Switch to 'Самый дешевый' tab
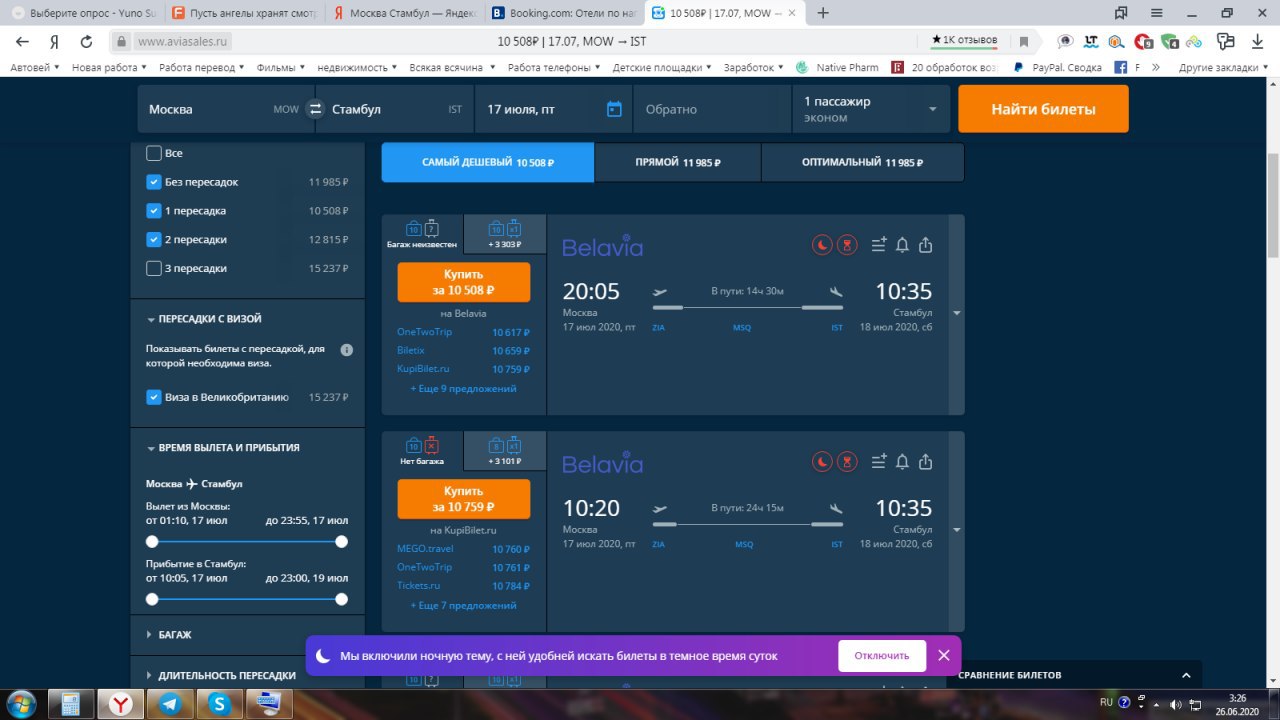 point(488,162)
